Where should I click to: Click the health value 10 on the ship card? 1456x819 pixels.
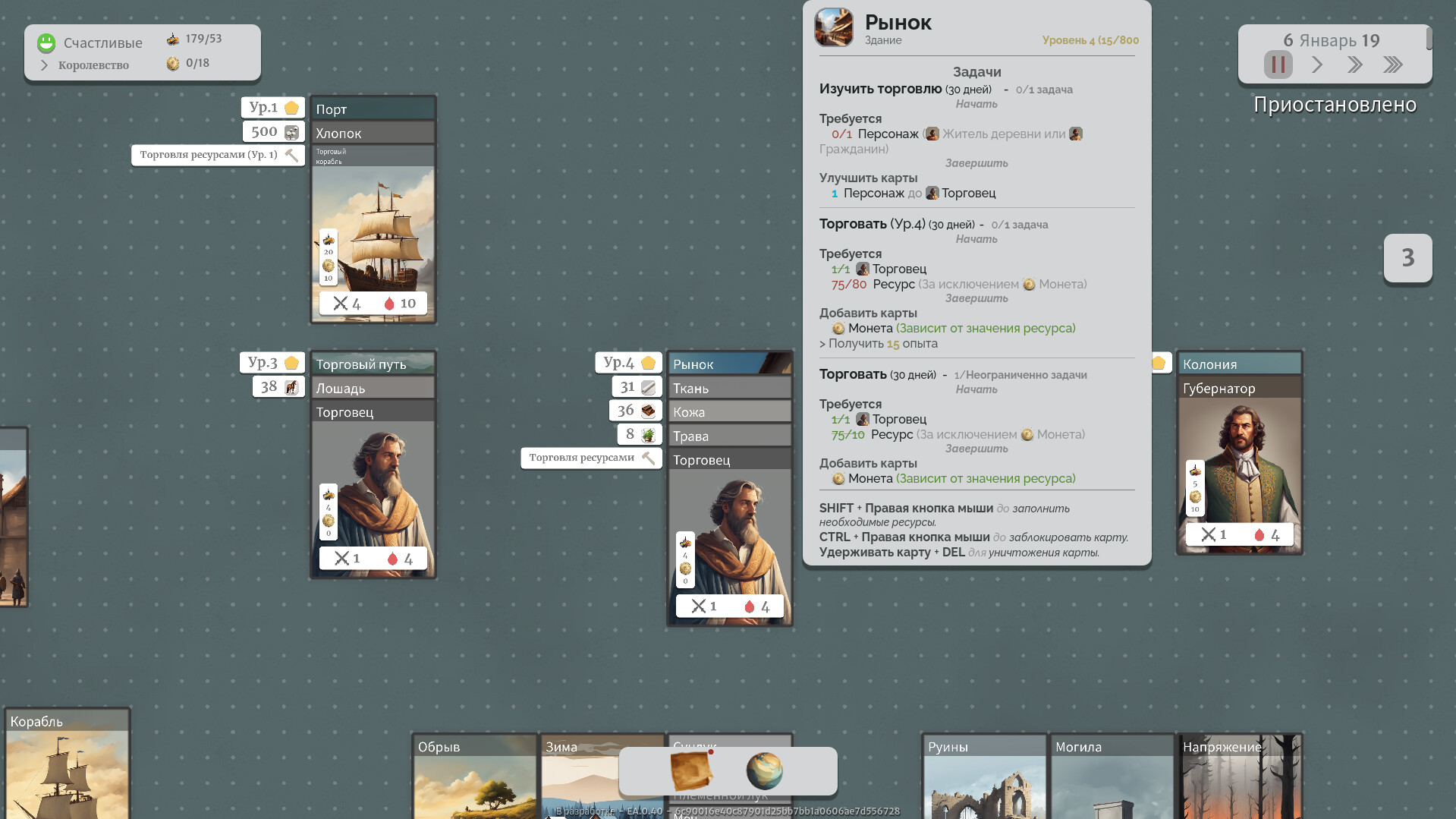407,304
